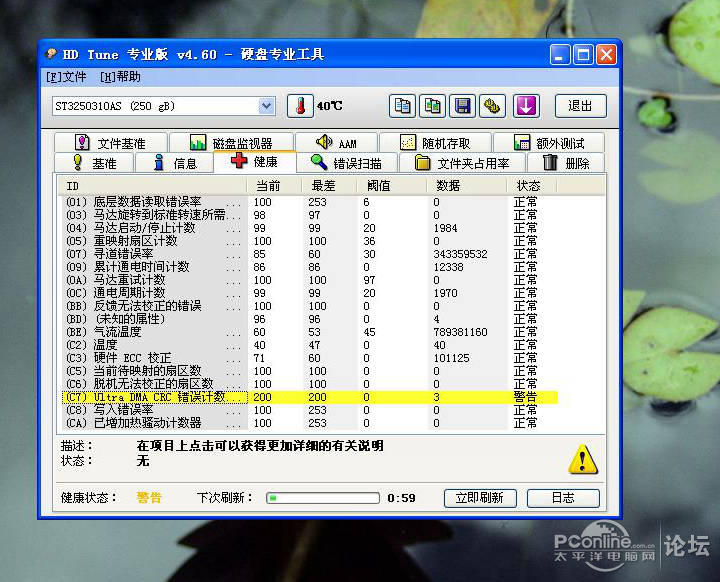This screenshot has height=582, width=720.
Task: Click the 状态 column header
Action: coord(532,186)
